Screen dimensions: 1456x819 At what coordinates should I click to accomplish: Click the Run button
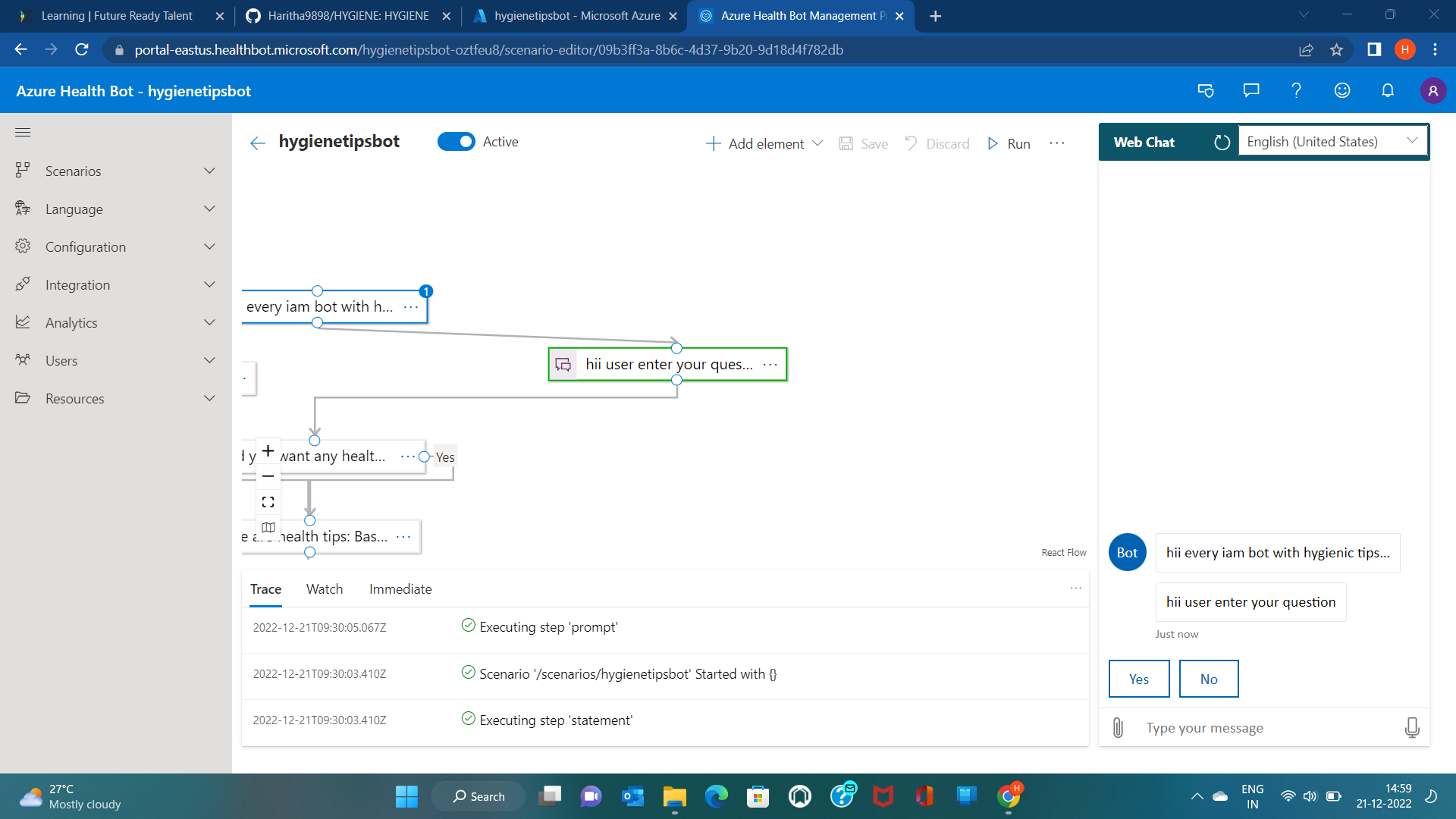point(1009,143)
